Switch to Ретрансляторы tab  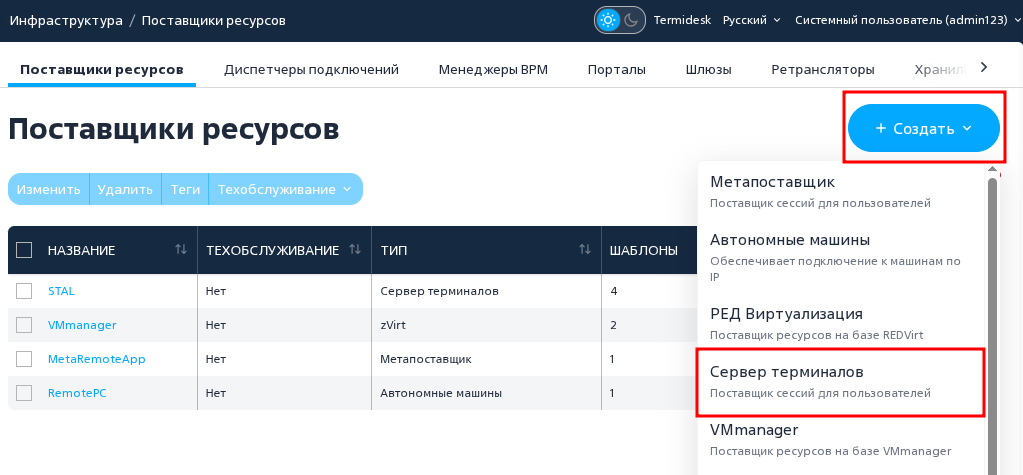(823, 70)
